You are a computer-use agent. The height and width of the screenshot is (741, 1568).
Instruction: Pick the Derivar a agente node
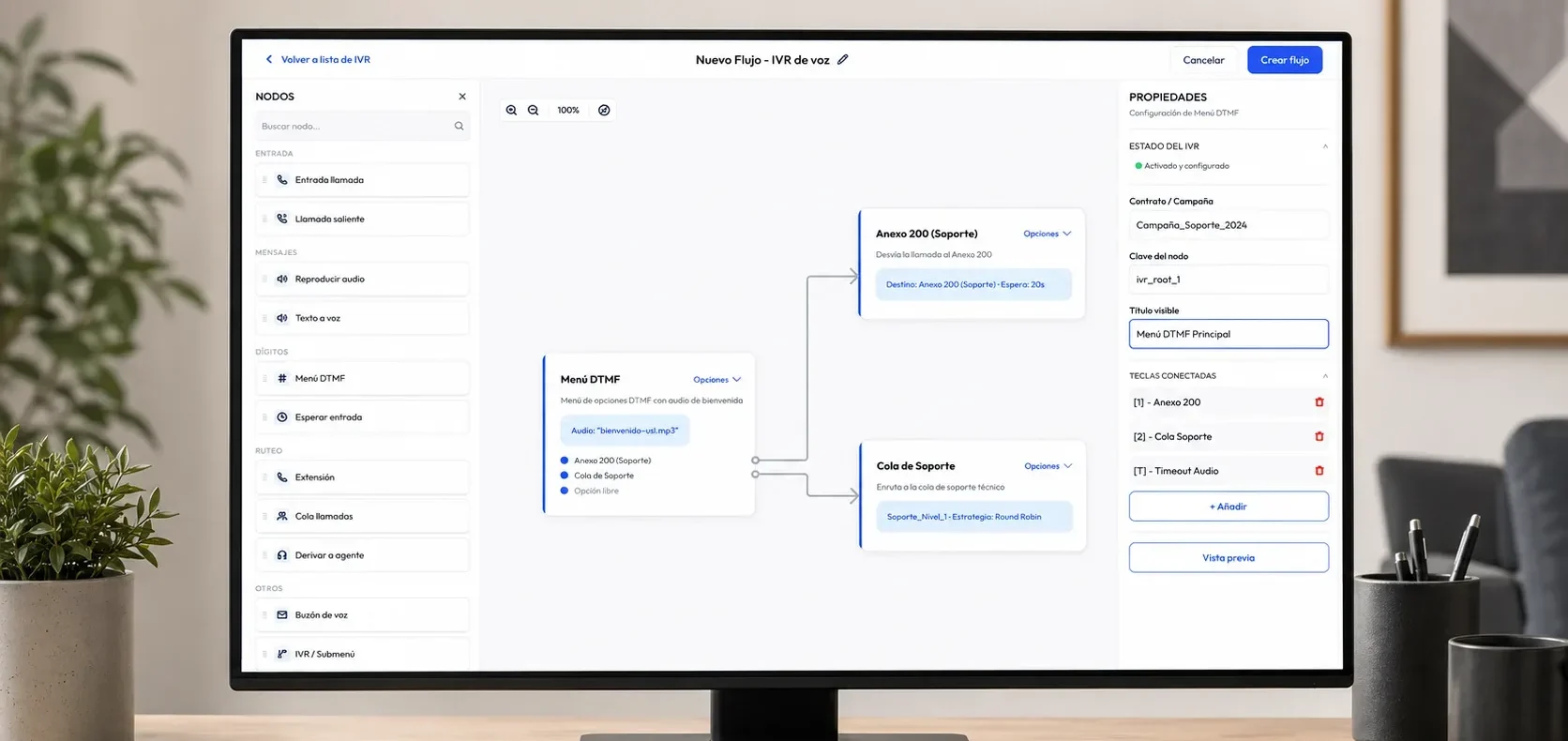pos(362,555)
